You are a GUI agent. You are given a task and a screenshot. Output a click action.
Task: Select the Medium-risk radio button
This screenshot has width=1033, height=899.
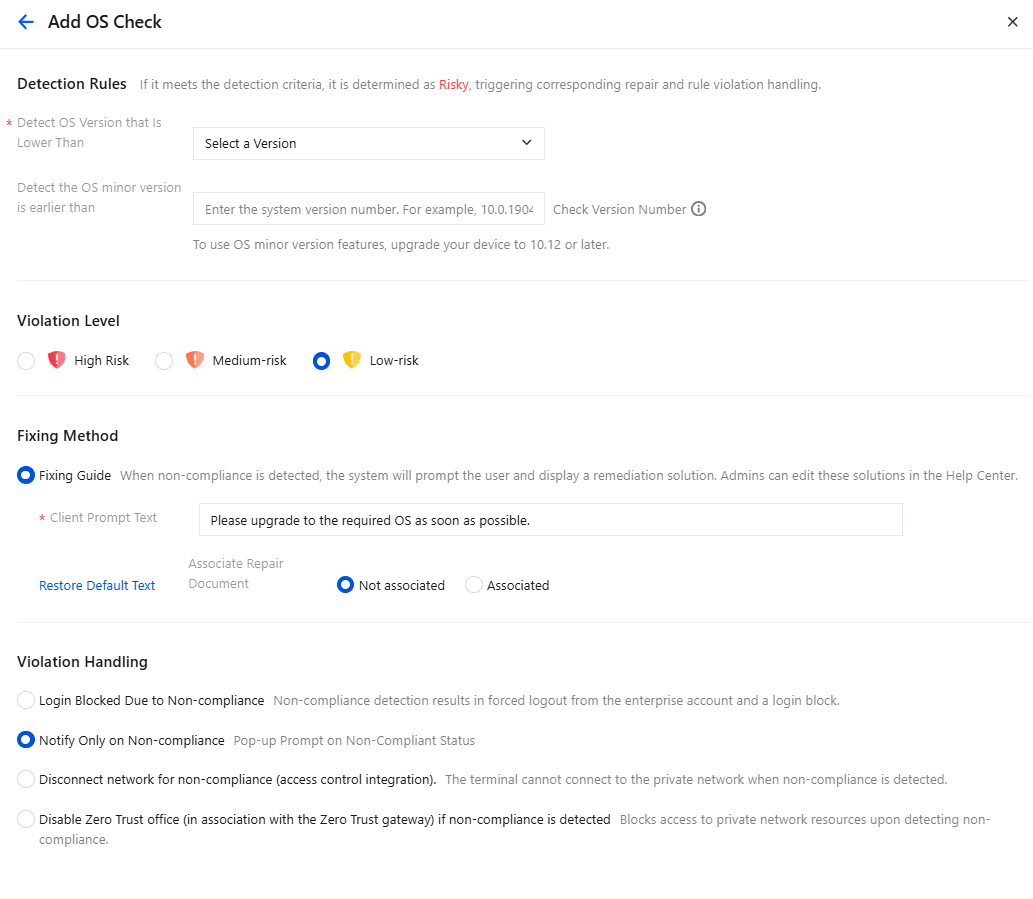click(164, 361)
